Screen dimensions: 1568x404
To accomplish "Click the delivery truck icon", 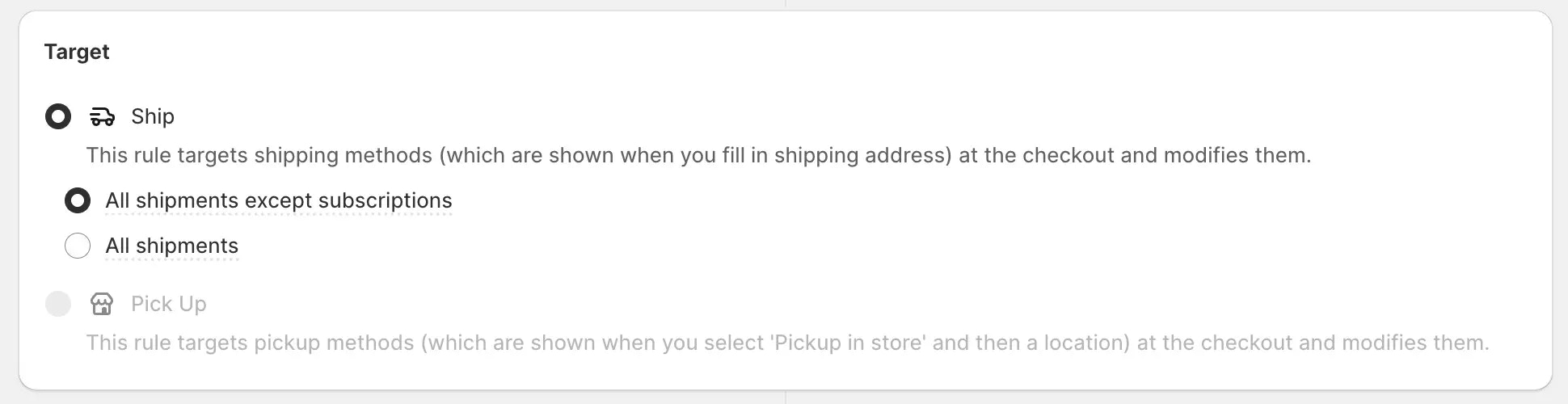I will click(x=102, y=116).
